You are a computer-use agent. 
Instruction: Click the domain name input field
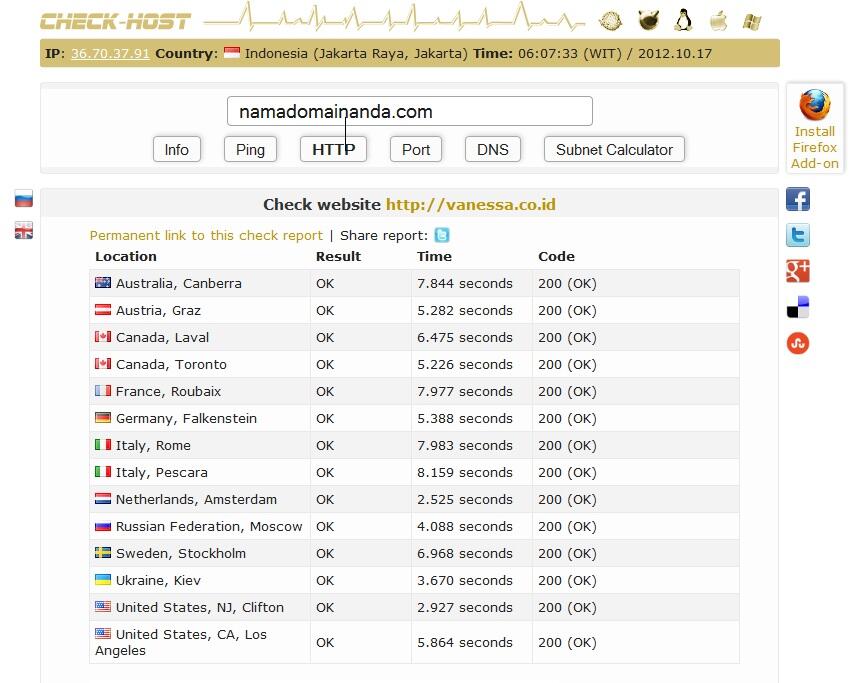pos(410,111)
